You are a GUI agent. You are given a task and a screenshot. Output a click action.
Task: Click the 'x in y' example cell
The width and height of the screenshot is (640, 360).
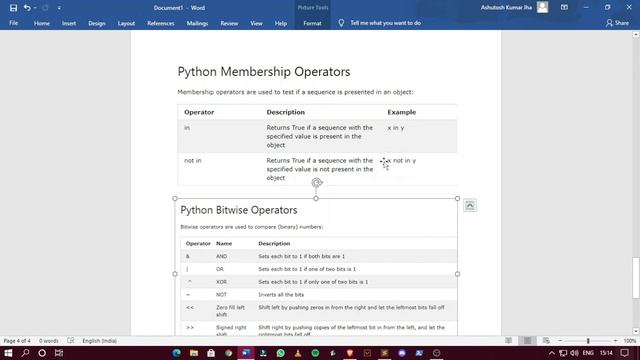pyautogui.click(x=396, y=128)
